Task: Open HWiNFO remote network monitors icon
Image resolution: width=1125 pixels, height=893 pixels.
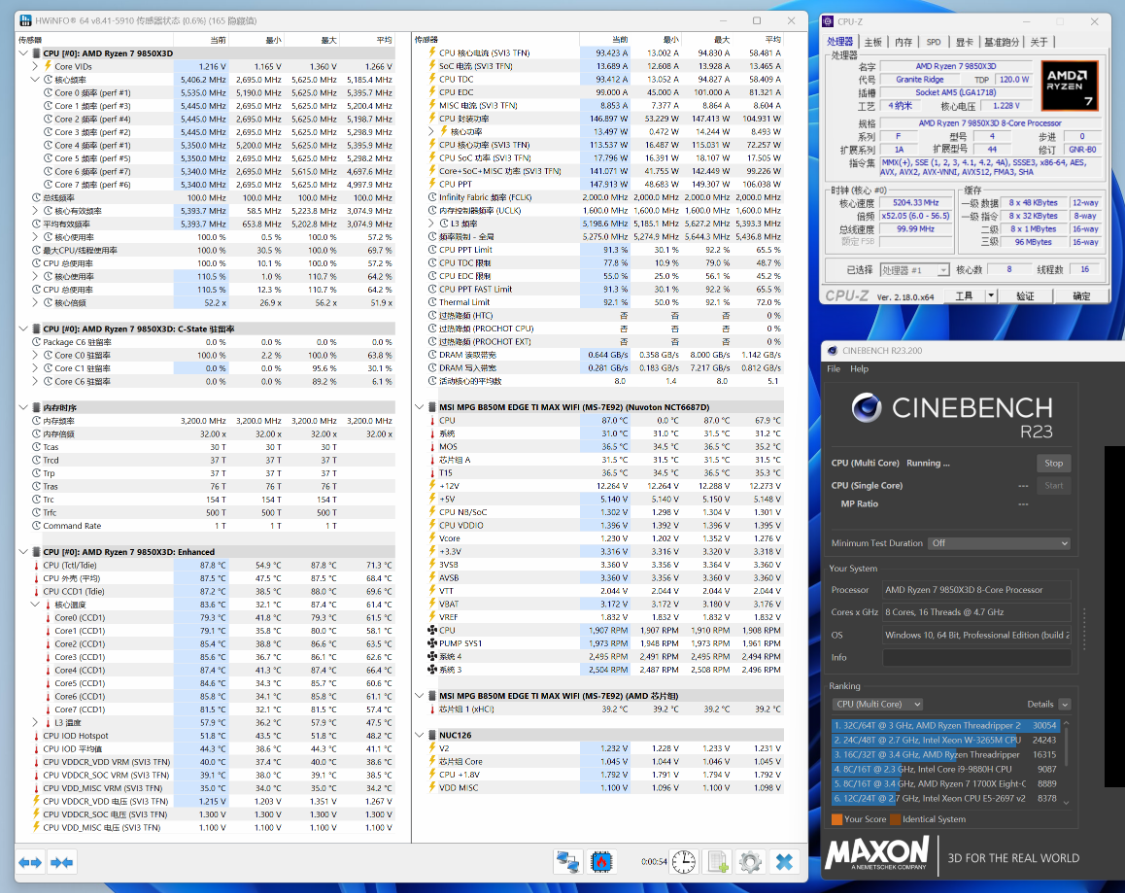Action: pos(568,861)
